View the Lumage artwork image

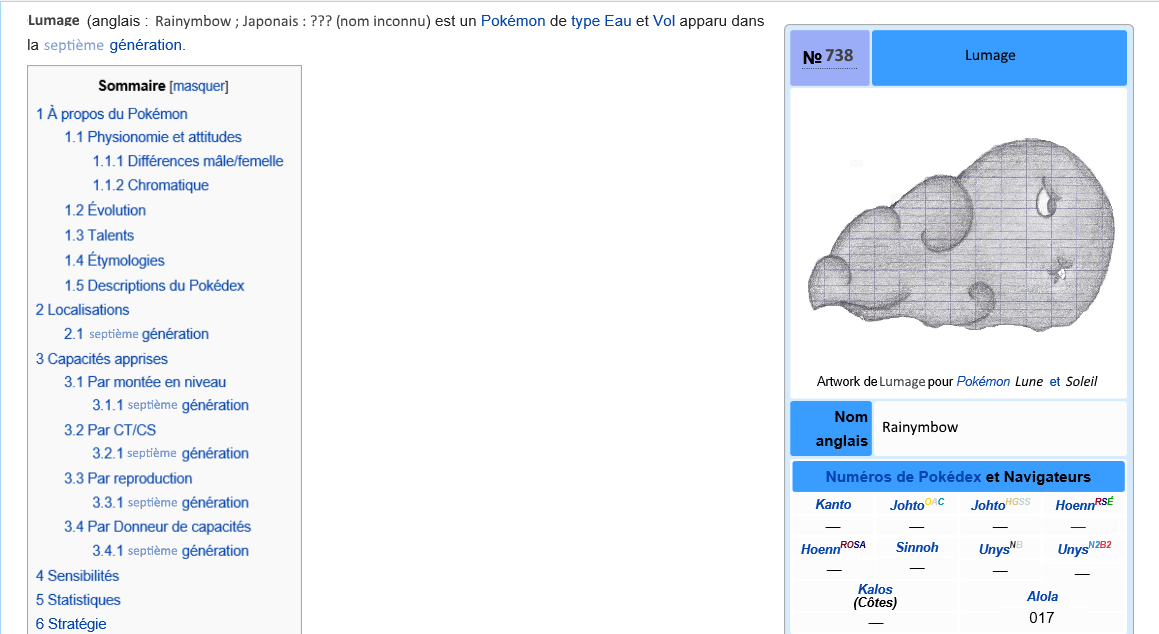(x=960, y=234)
